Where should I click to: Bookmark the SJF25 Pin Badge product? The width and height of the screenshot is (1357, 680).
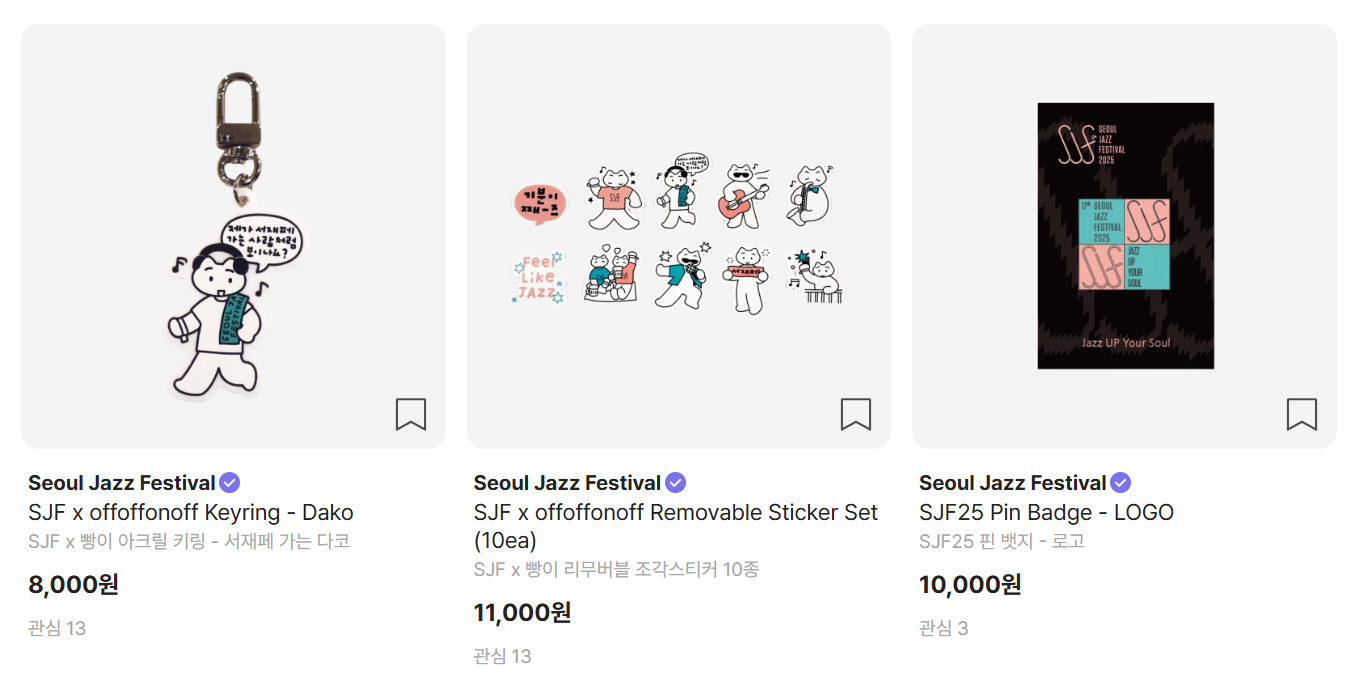1302,414
